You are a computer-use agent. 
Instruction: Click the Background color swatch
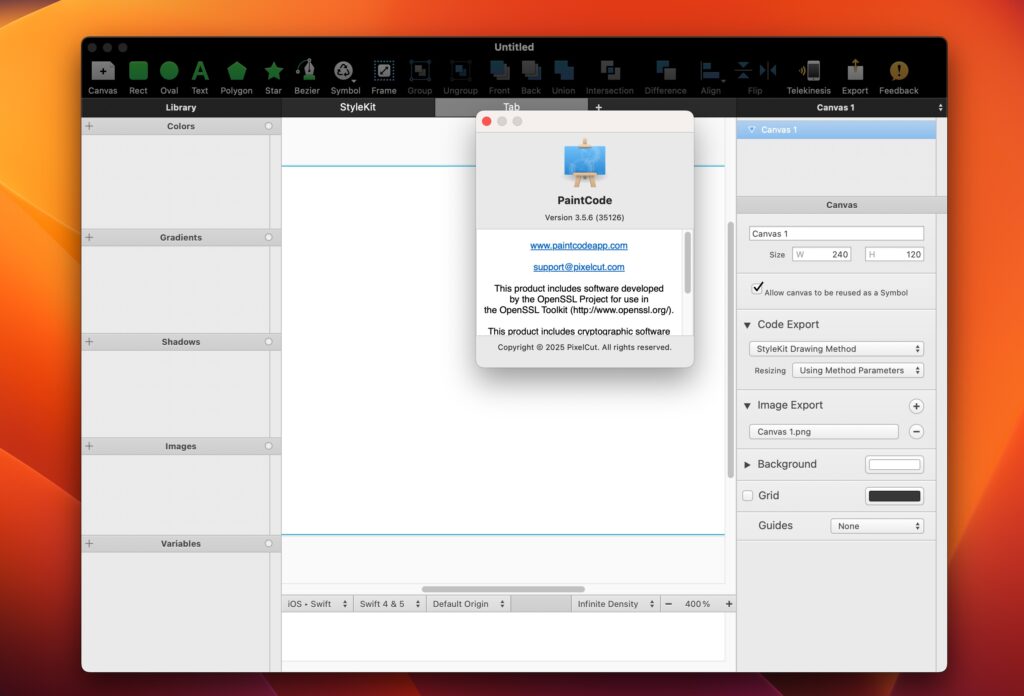(x=894, y=464)
